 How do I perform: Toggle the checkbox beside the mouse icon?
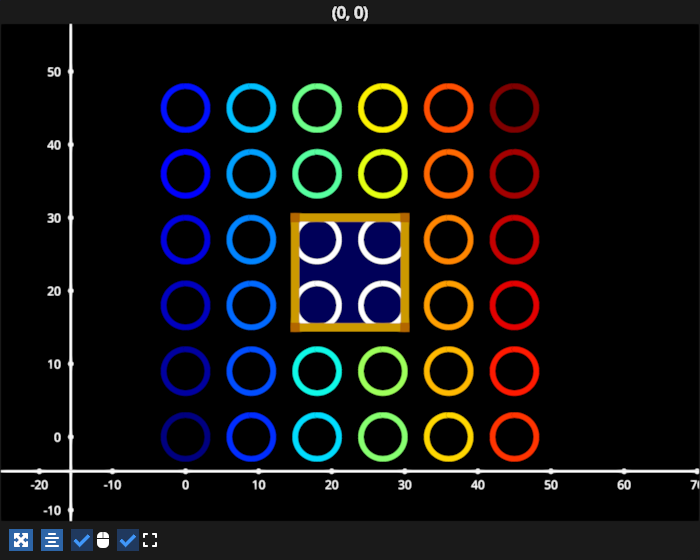click(82, 540)
